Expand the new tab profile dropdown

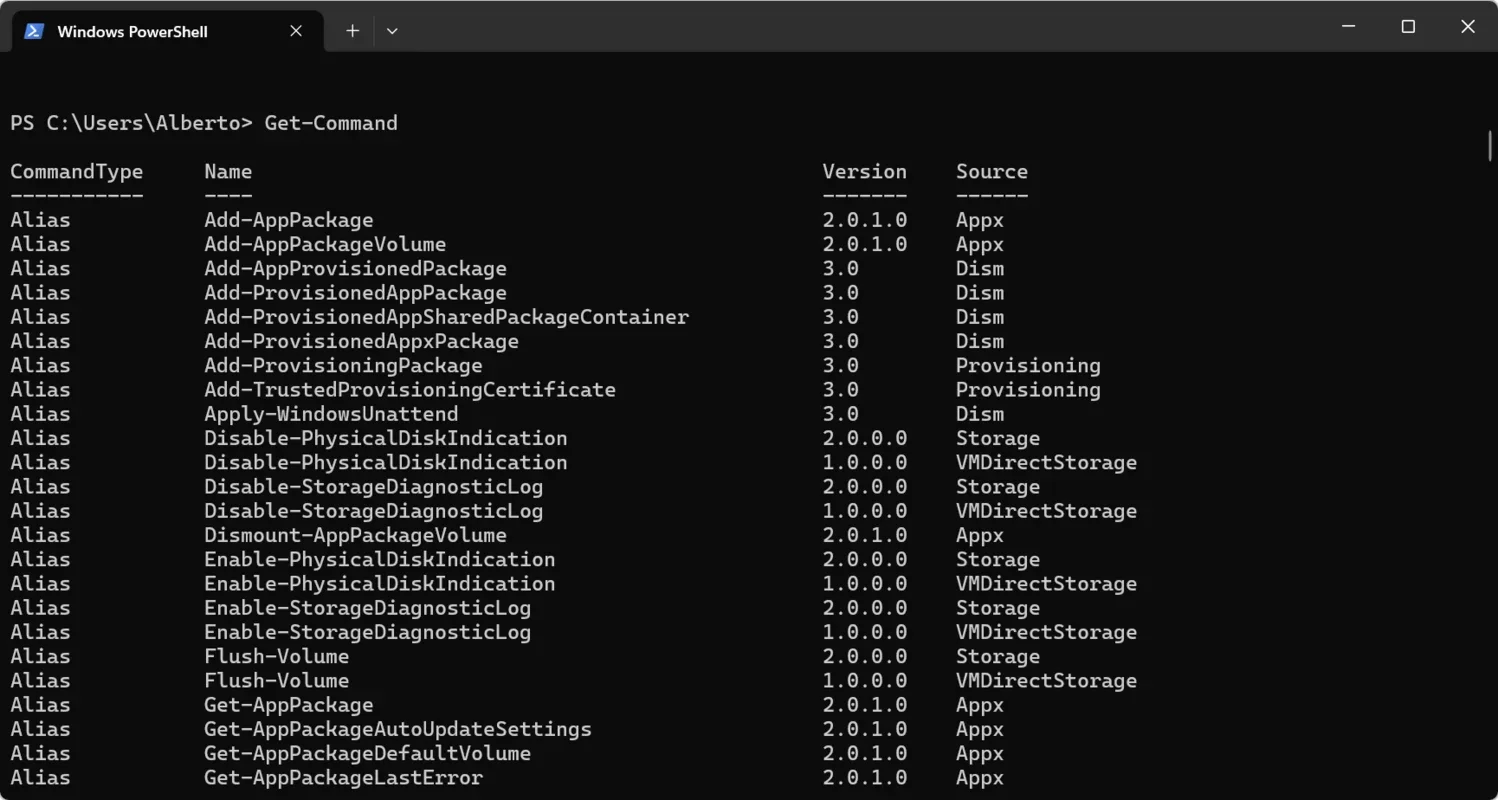(x=392, y=31)
